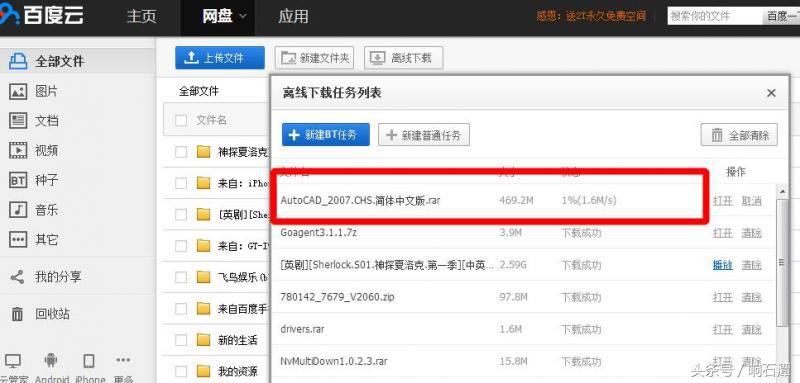Select the 视频 video icon in sidebar
Viewport: 800px width, 383px height.
18,150
